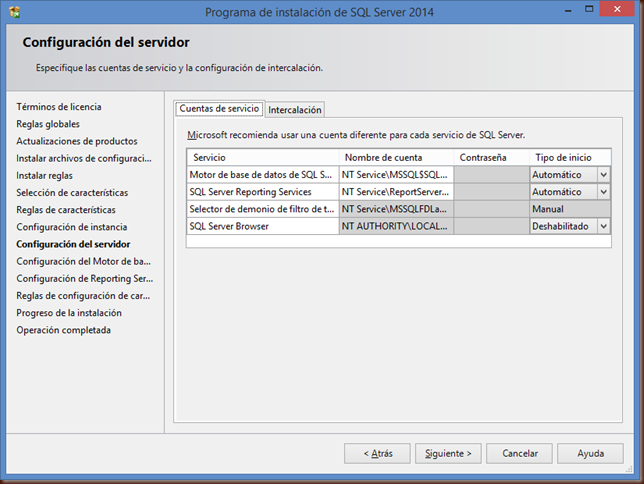Image resolution: width=644 pixels, height=484 pixels.
Task: Open startup type dropdown for Motor de base de datos
Action: (603, 175)
